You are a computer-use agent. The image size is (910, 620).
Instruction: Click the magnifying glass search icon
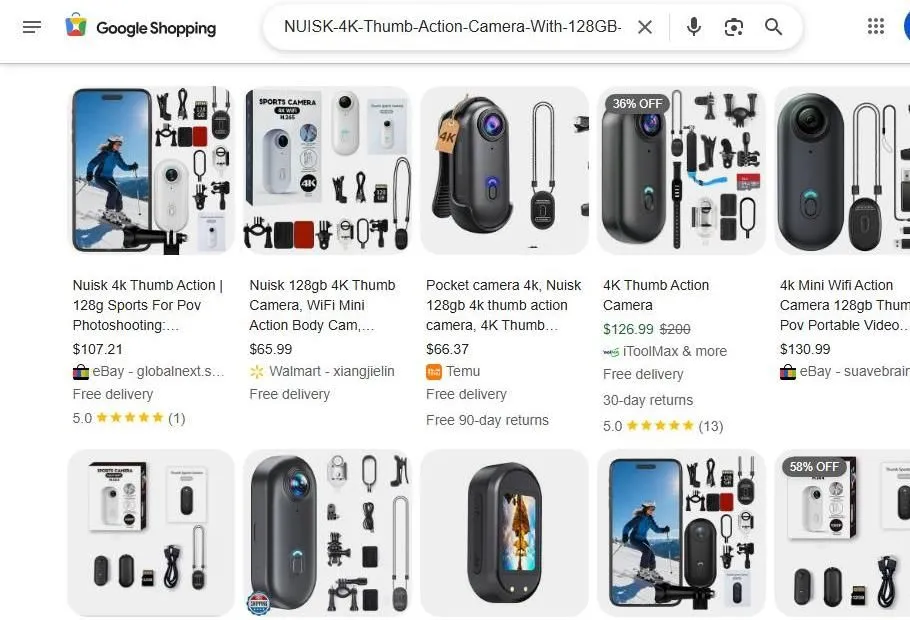pyautogui.click(x=773, y=27)
